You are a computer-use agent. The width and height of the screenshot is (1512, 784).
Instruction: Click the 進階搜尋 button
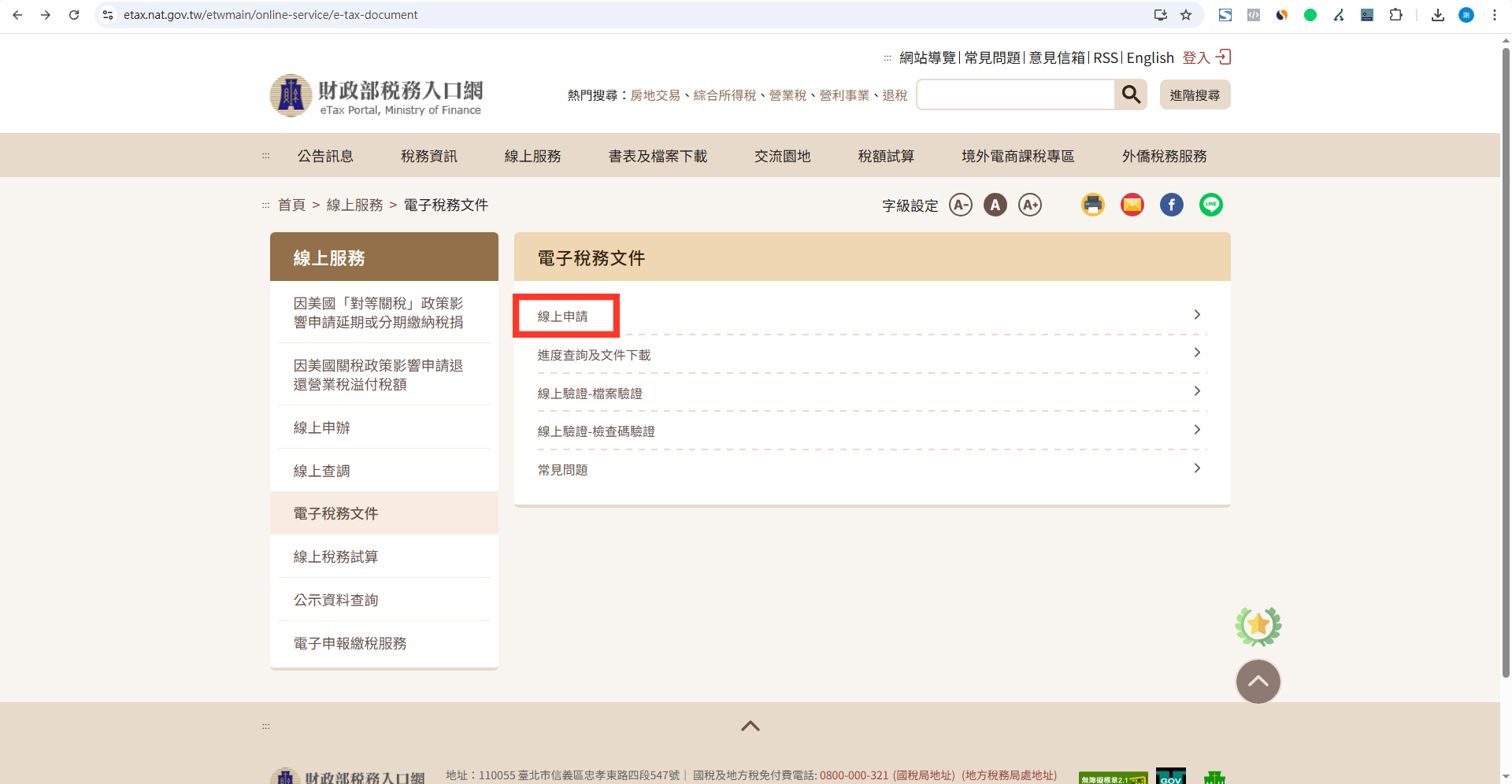[1194, 95]
